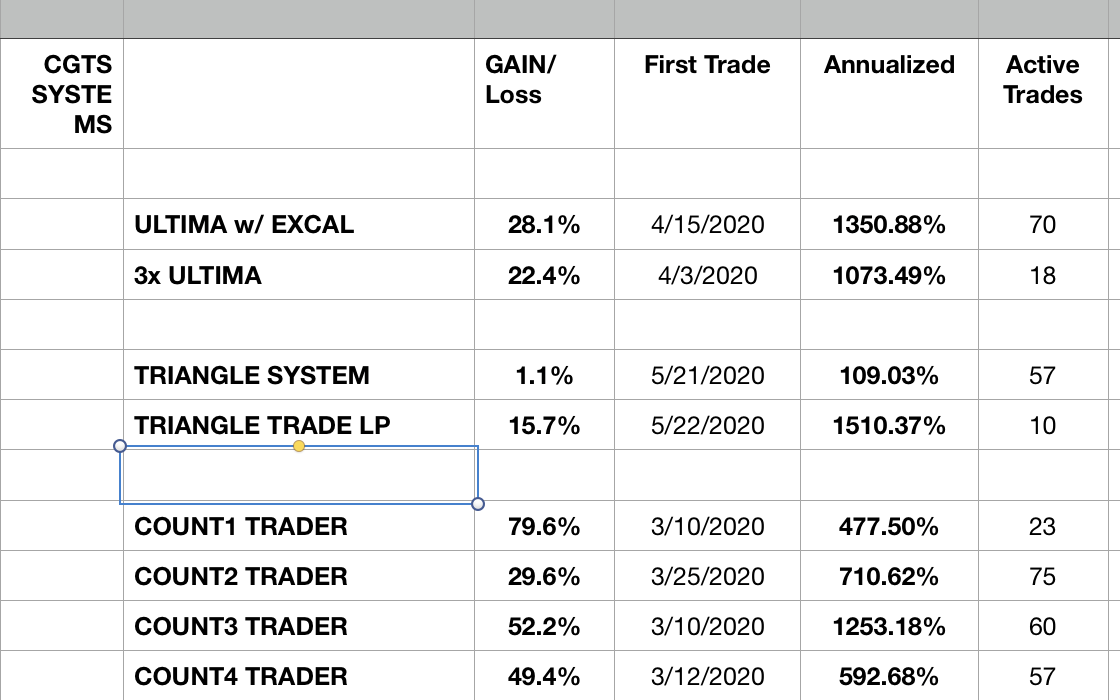Select the active trades value 75
The width and height of the screenshot is (1120, 700).
(1043, 577)
